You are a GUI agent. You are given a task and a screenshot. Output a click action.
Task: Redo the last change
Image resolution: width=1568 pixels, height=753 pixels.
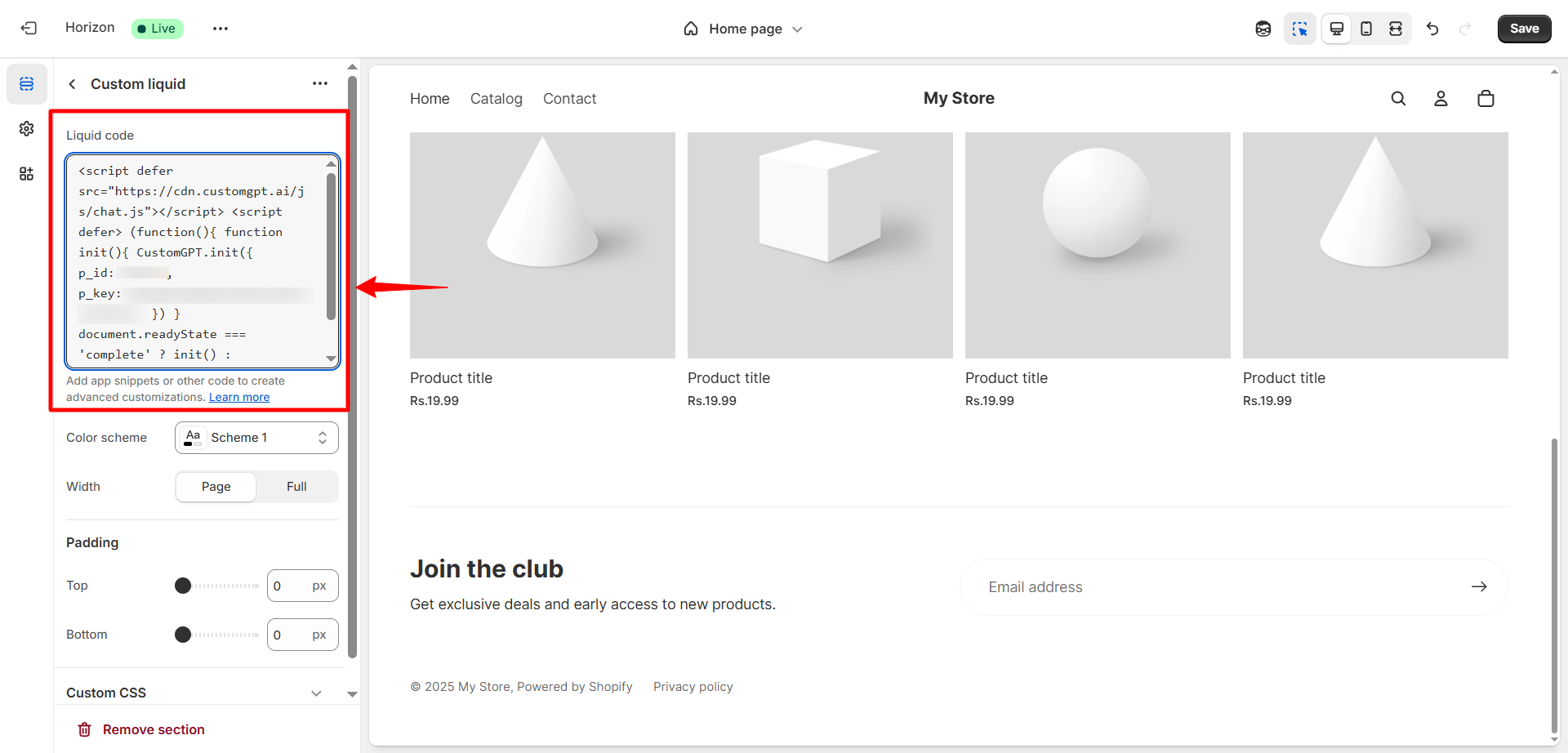point(1465,29)
